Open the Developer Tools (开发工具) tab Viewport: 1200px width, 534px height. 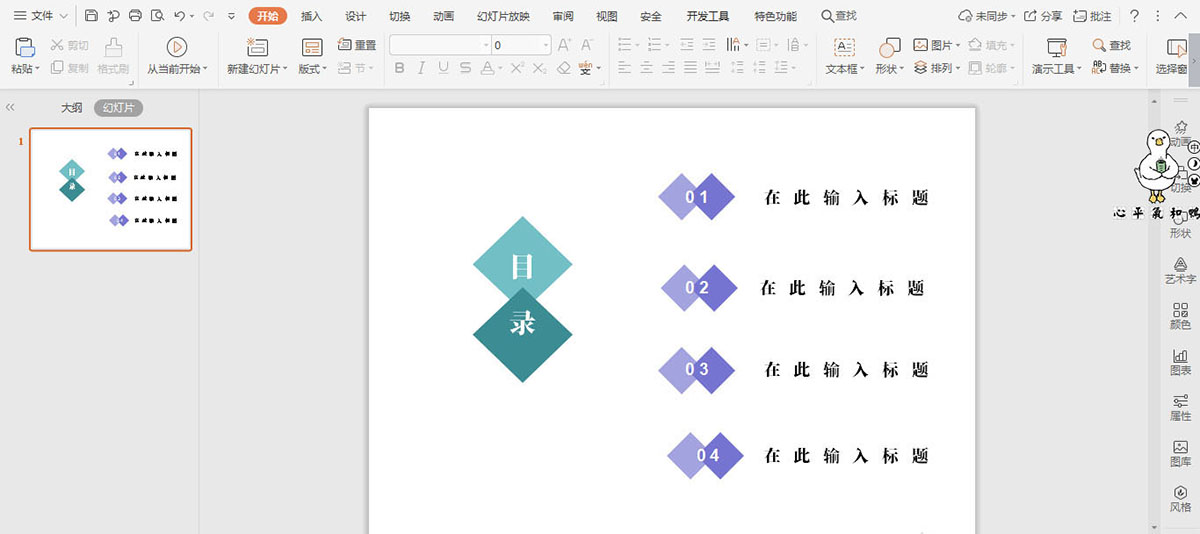pos(708,16)
